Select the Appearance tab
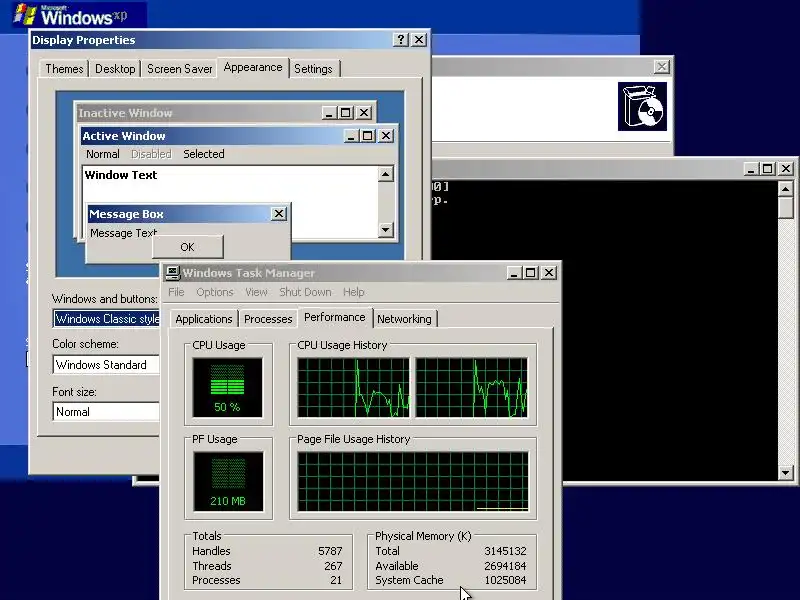Viewport: 800px width, 600px height. [x=253, y=67]
